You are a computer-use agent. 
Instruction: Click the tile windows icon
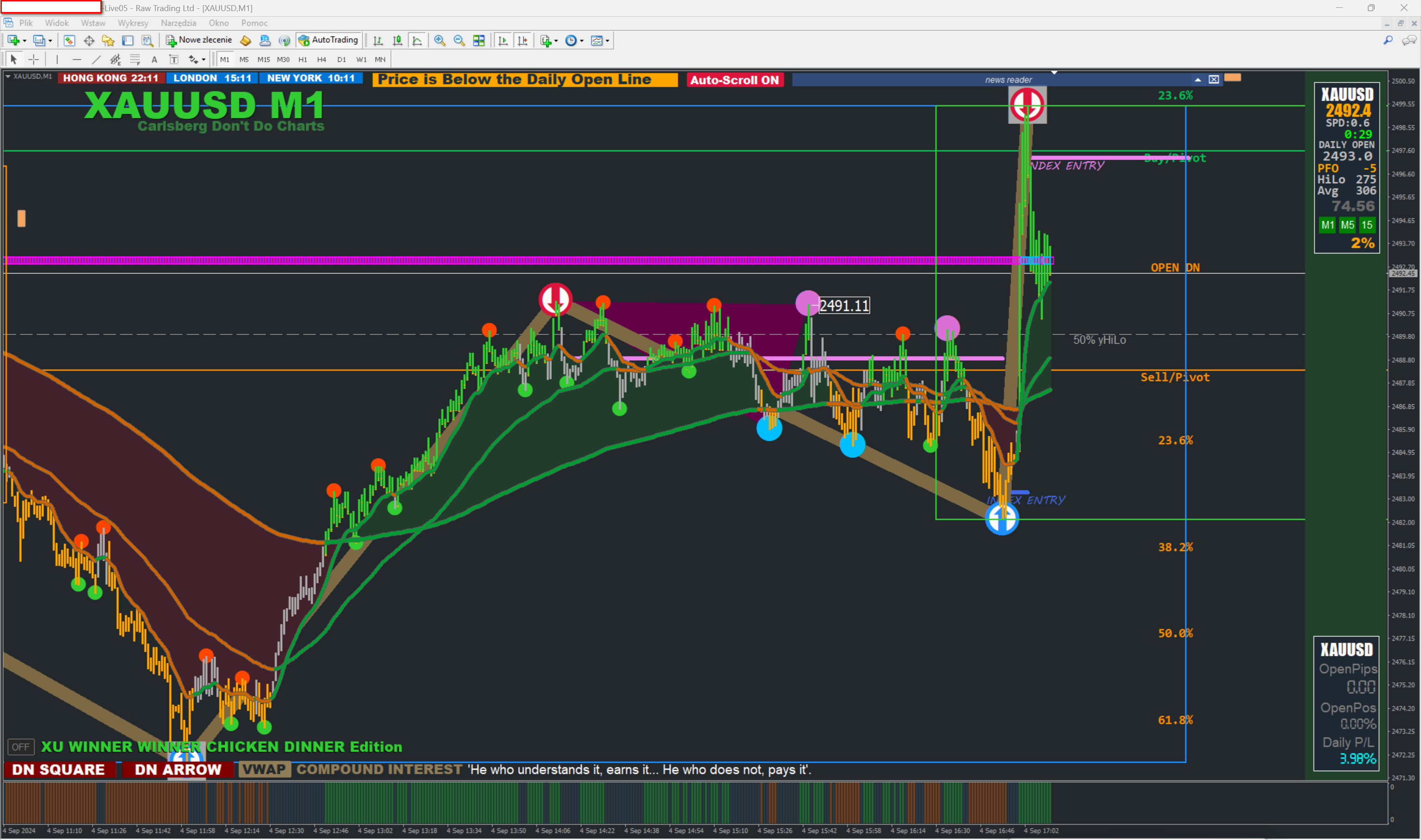click(x=479, y=41)
